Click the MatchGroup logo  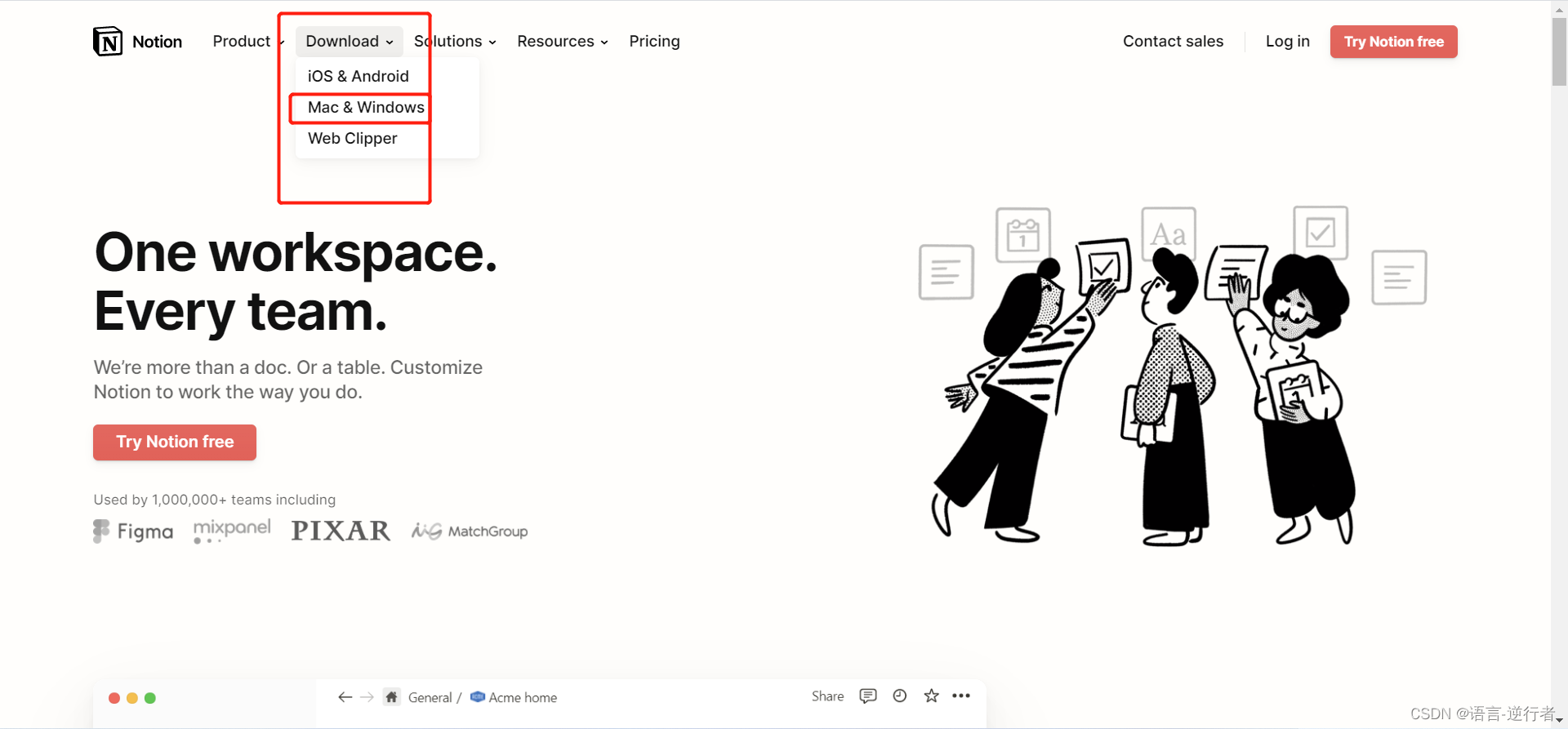(470, 531)
